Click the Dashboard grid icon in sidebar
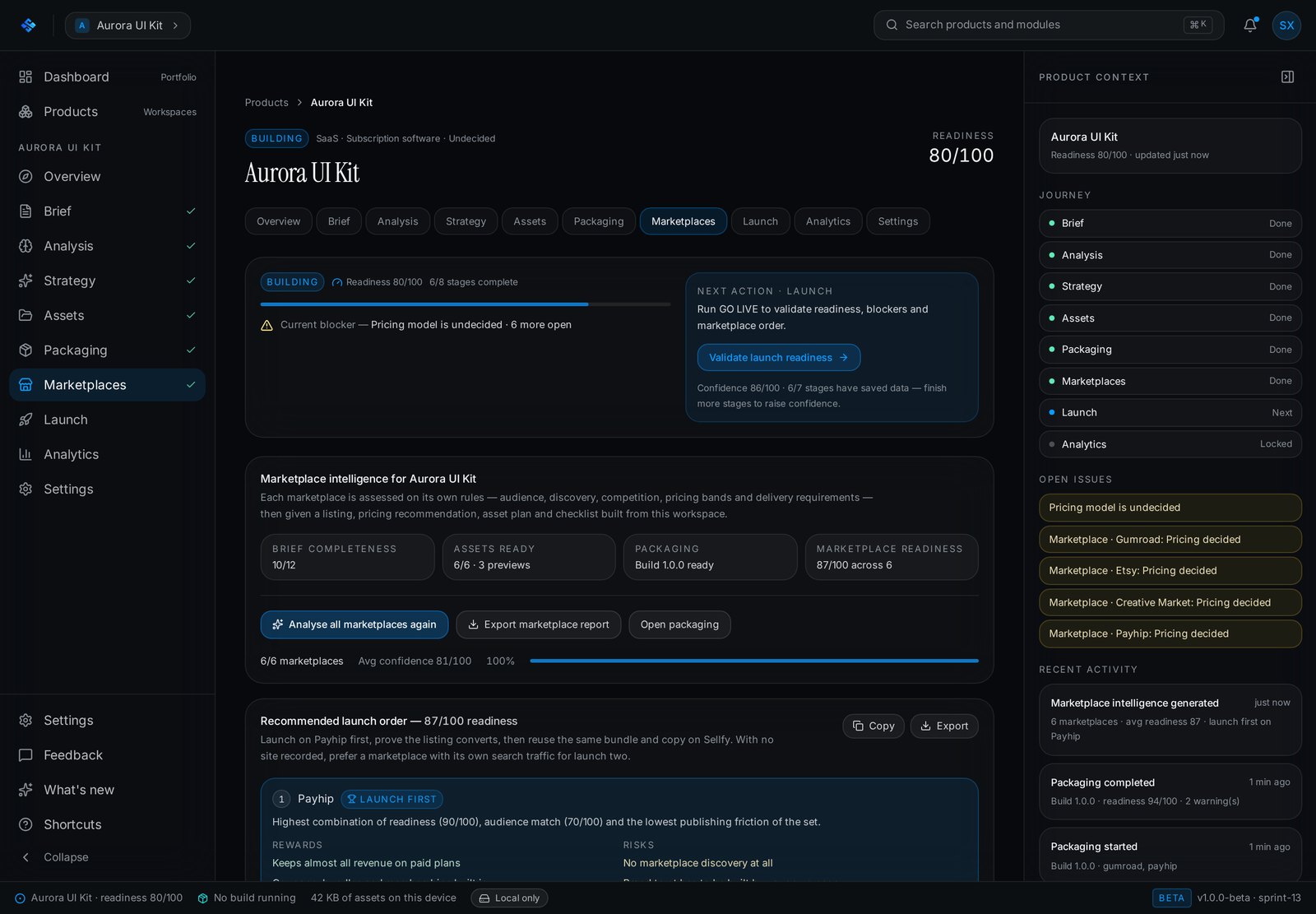The width and height of the screenshot is (1316, 914). click(25, 77)
